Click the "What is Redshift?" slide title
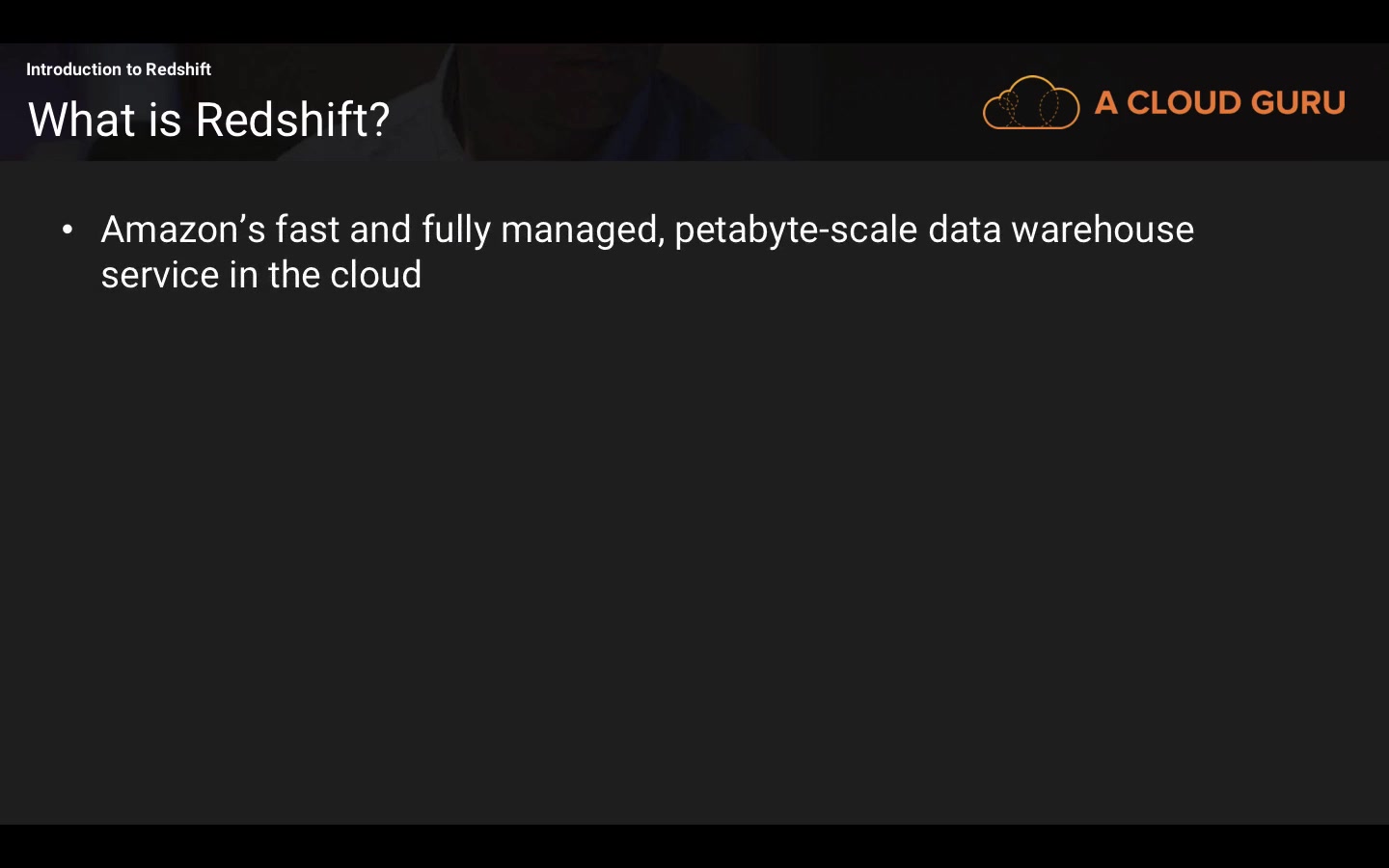The image size is (1389, 868). click(208, 120)
